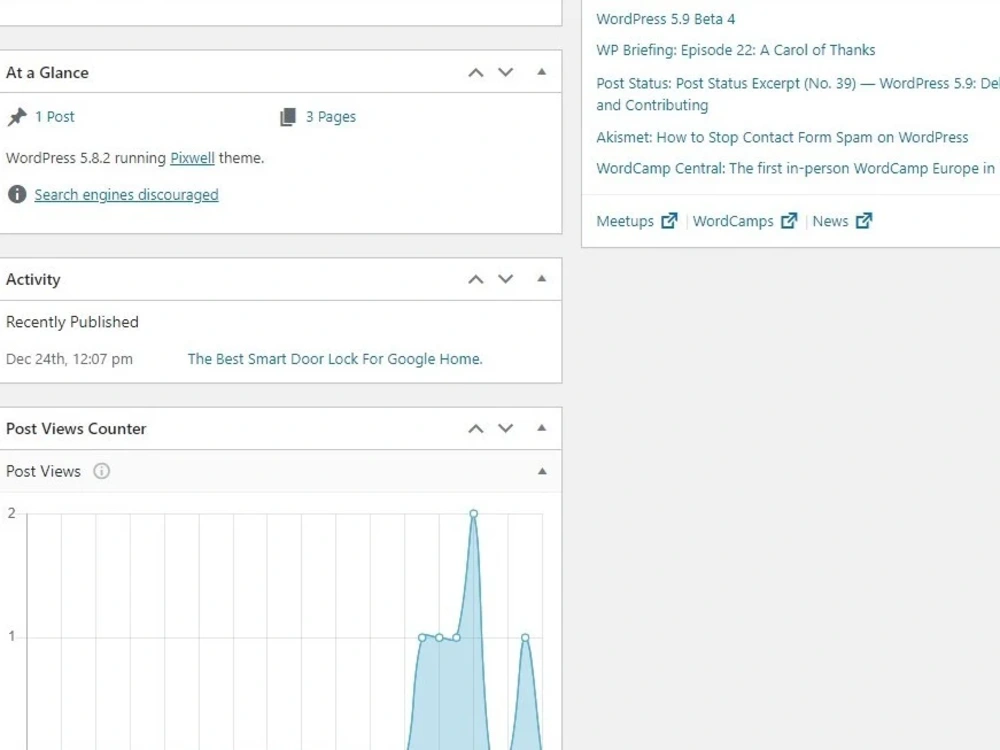Viewport: 1000px width, 750px height.
Task: Open the Pixwell theme link
Action: pyautogui.click(x=192, y=158)
